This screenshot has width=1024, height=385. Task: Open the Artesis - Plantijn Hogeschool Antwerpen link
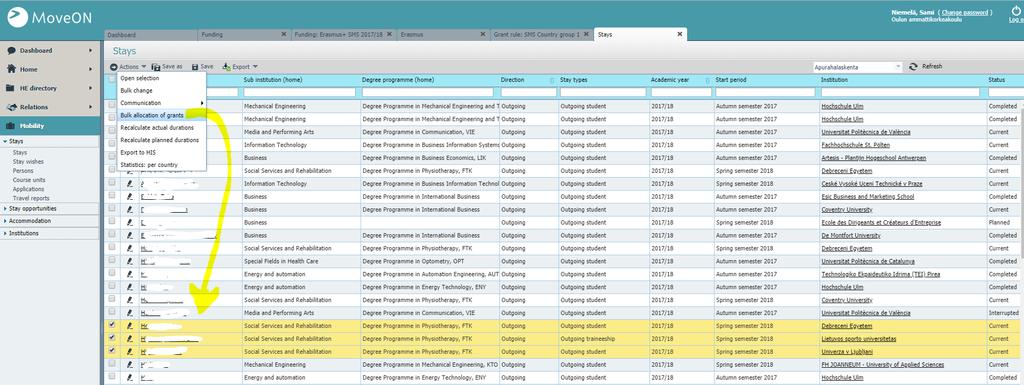(874, 158)
